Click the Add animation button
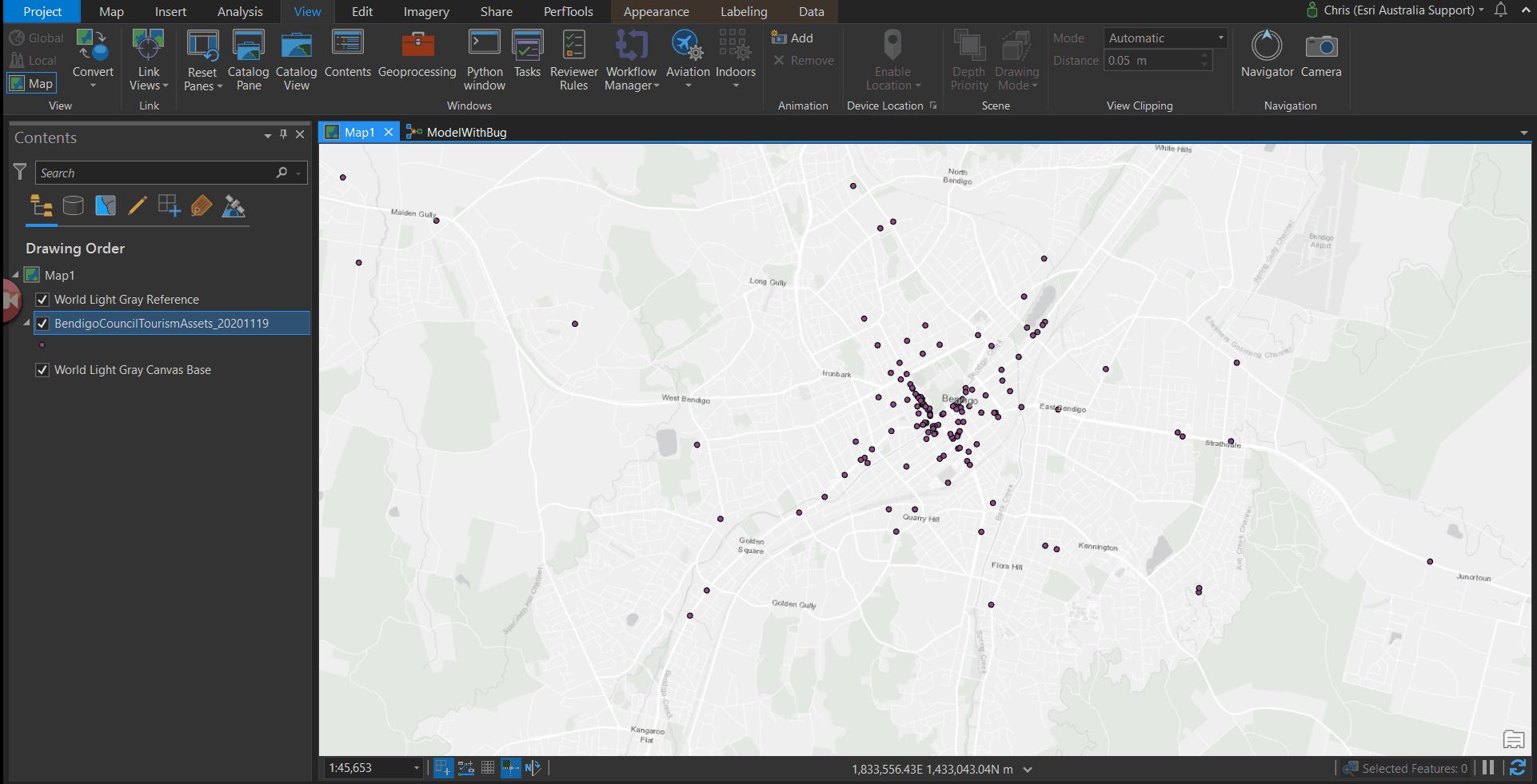This screenshot has width=1537, height=784. pyautogui.click(x=792, y=37)
